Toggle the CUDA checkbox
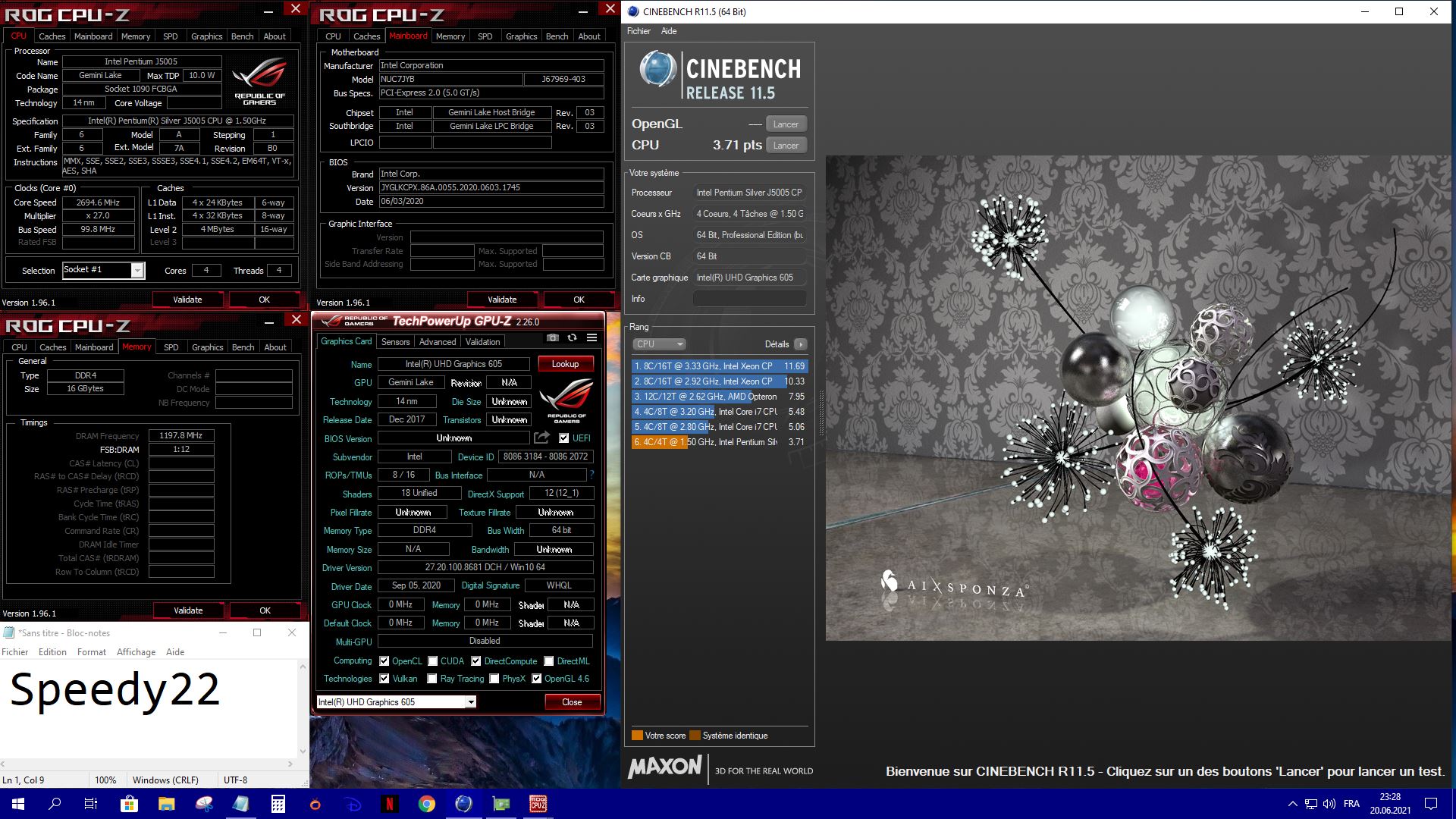 pos(432,661)
